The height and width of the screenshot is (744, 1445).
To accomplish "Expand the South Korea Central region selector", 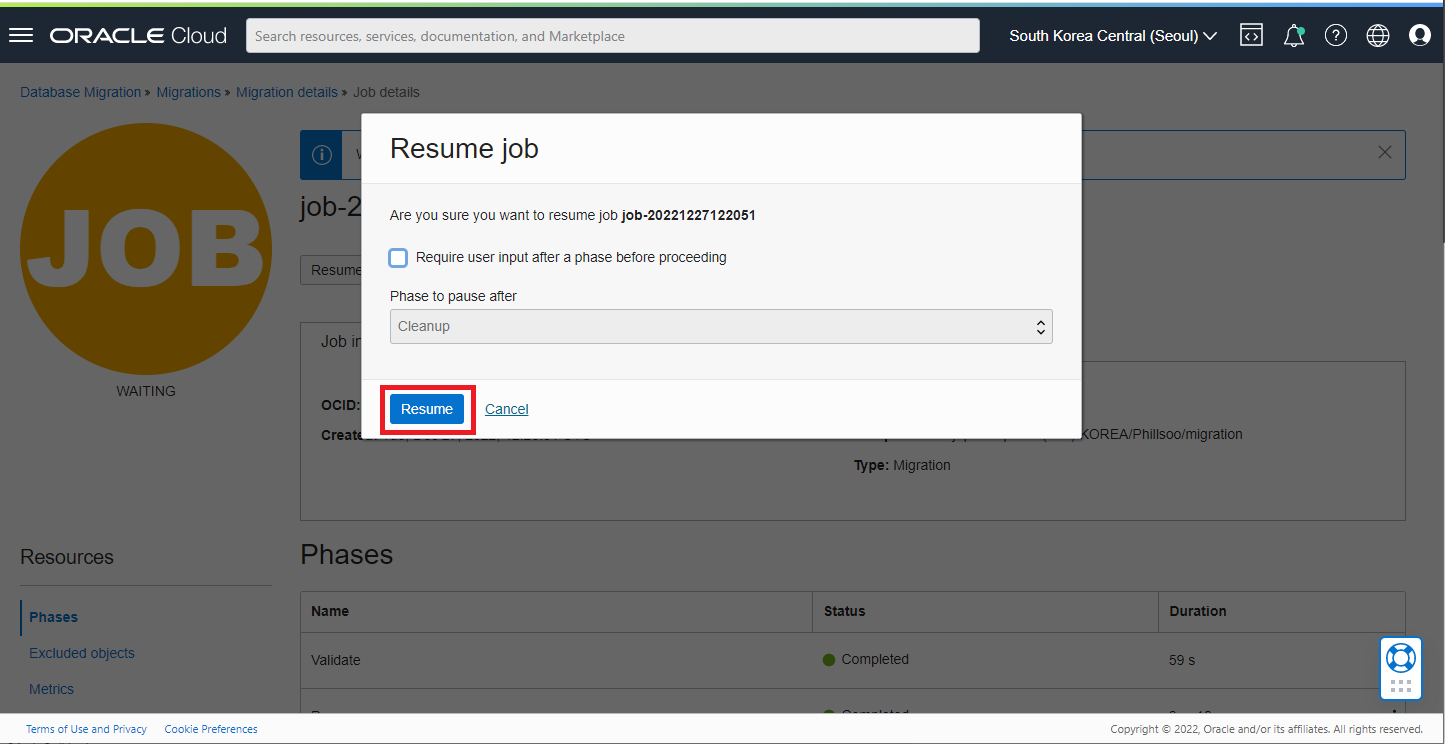I will pyautogui.click(x=1113, y=36).
